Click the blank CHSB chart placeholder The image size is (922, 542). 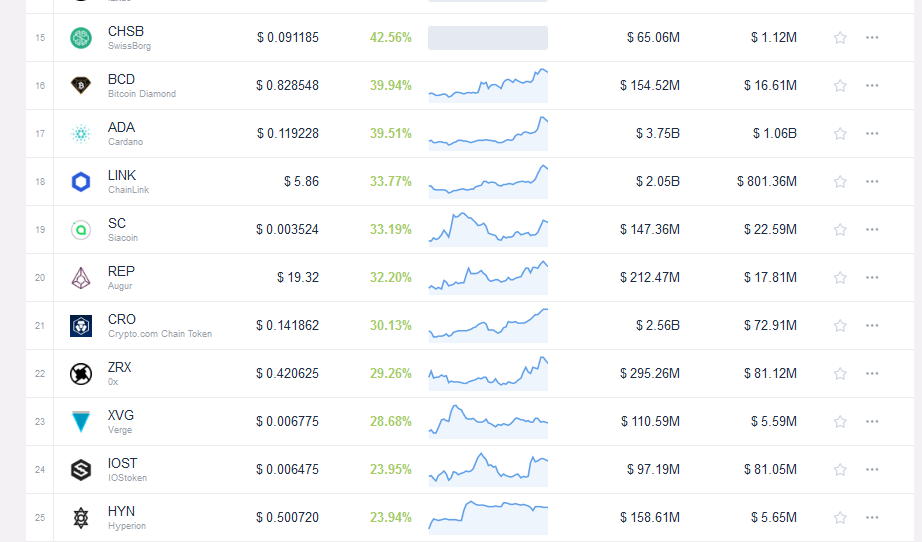[x=488, y=38]
